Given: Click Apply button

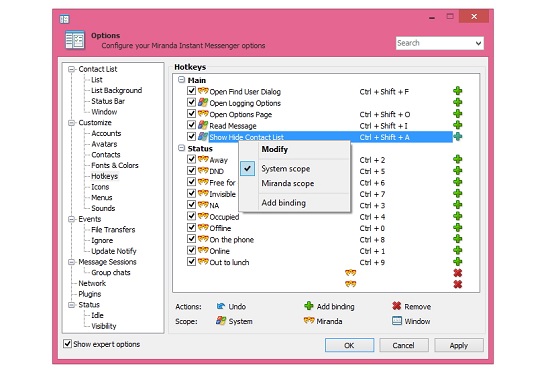Looking at the screenshot, I should pos(459,345).
